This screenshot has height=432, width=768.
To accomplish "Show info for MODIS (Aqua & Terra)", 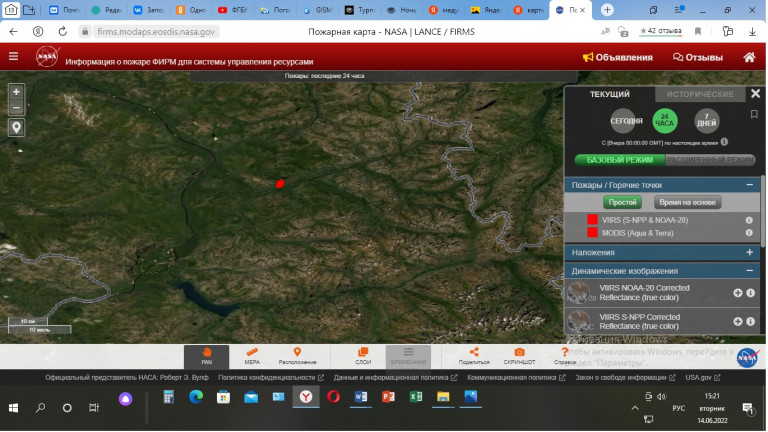I will 749,233.
